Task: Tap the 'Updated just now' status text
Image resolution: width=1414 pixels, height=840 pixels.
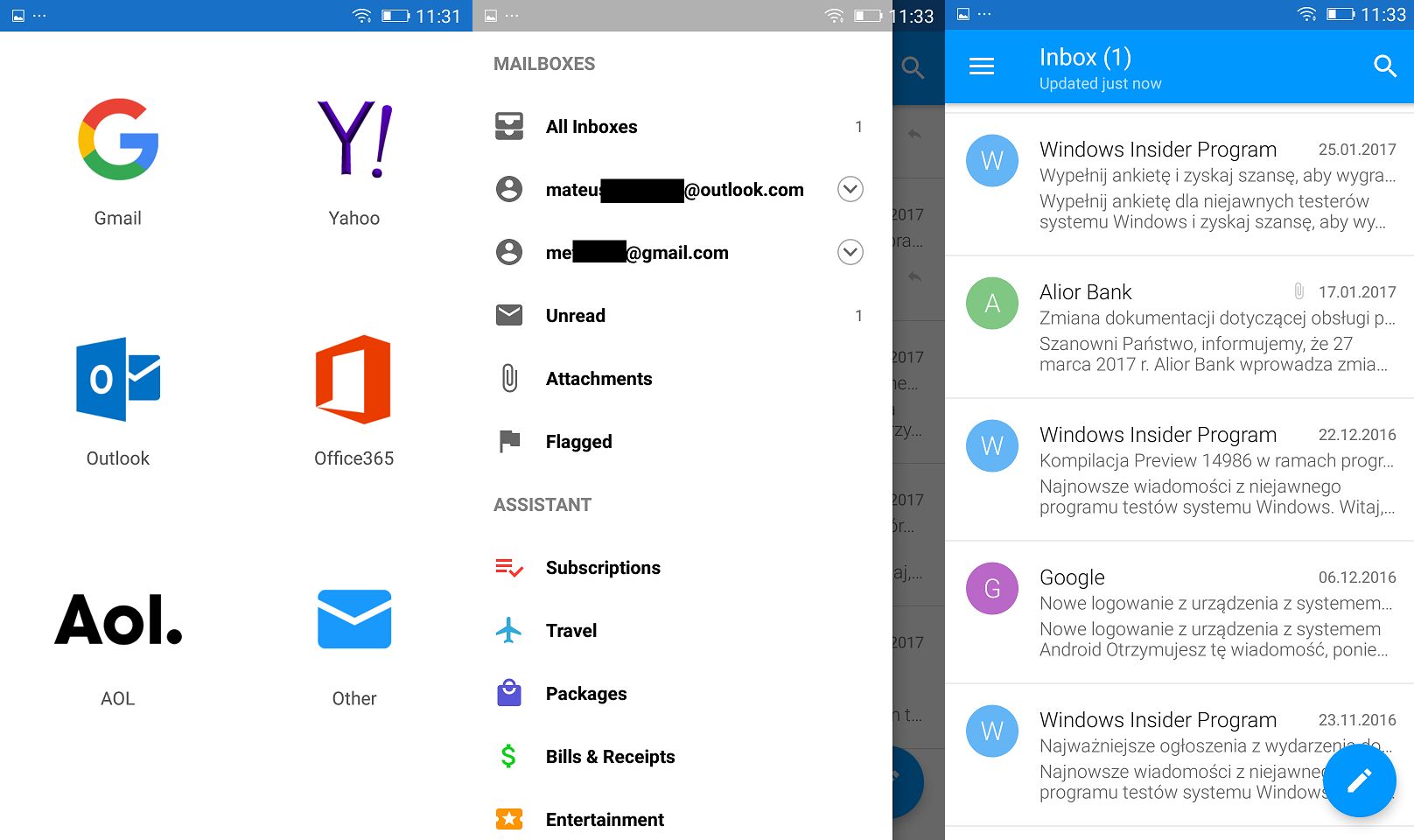Action: pyautogui.click(x=1101, y=84)
